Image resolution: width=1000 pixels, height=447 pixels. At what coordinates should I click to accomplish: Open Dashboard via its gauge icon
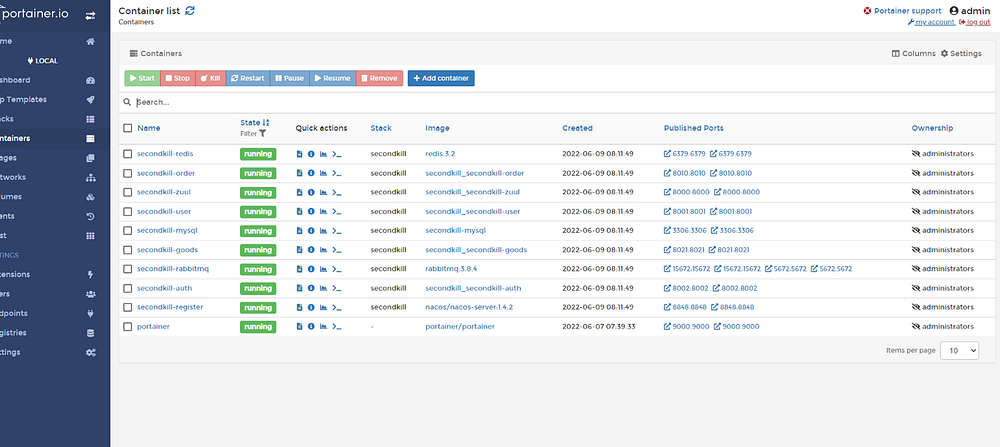91,80
